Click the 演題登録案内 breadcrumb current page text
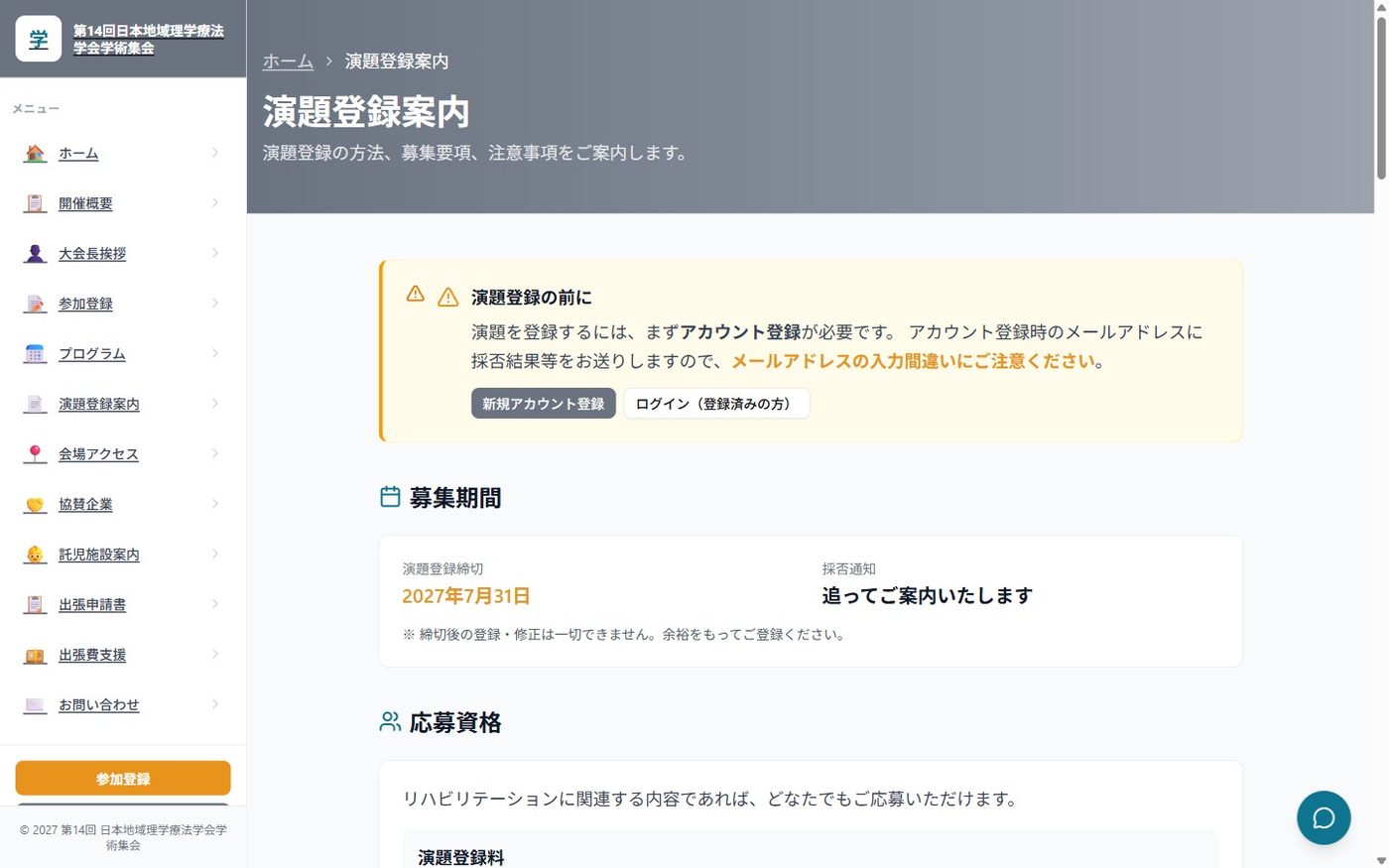The height and width of the screenshot is (868, 1389). (397, 62)
